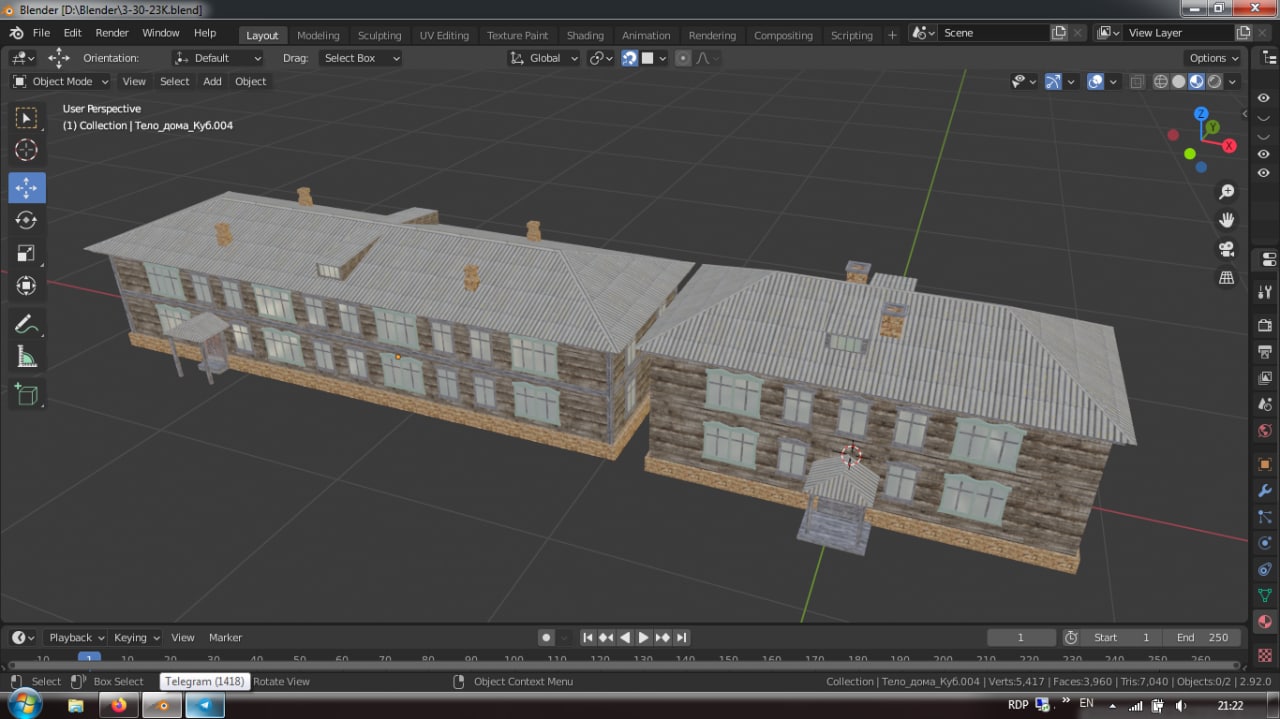Screen dimensions: 1280x719
Task: Open the Drag Select Box dropdown
Action: pos(360,58)
